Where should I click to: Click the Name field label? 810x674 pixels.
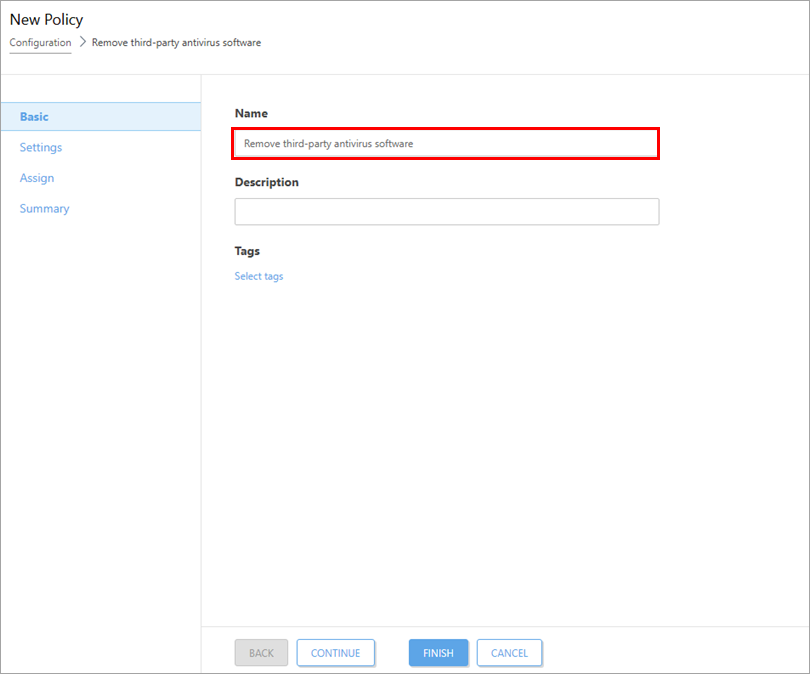(x=252, y=114)
